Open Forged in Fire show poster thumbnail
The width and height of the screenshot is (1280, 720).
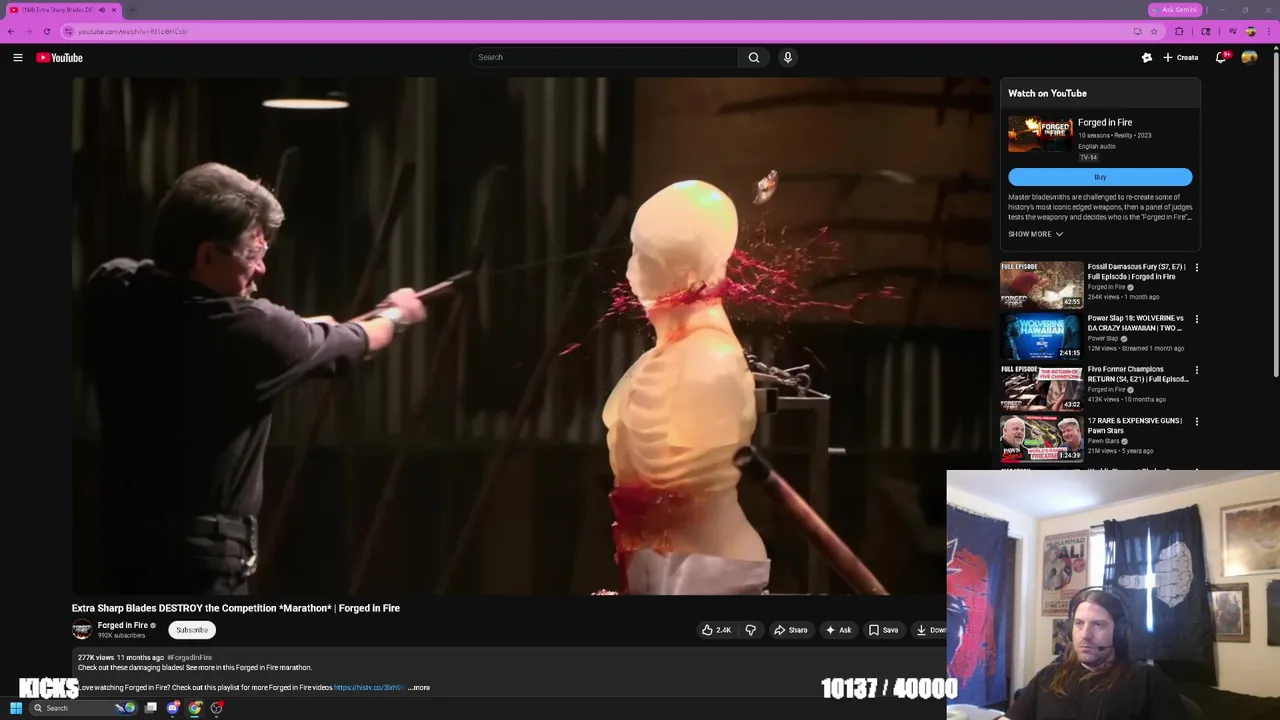click(1040, 134)
